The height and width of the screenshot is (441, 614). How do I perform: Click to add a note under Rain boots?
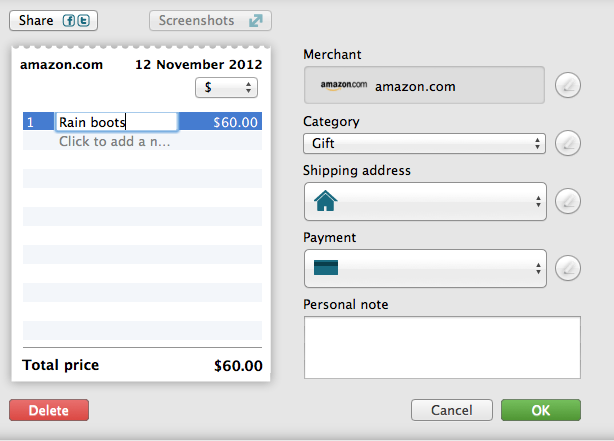[114, 141]
